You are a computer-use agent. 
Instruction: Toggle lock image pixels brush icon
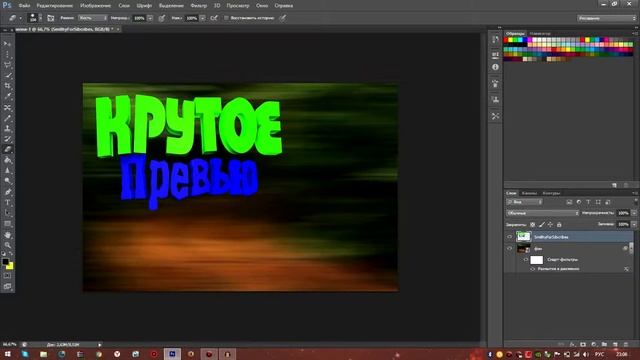click(542, 224)
